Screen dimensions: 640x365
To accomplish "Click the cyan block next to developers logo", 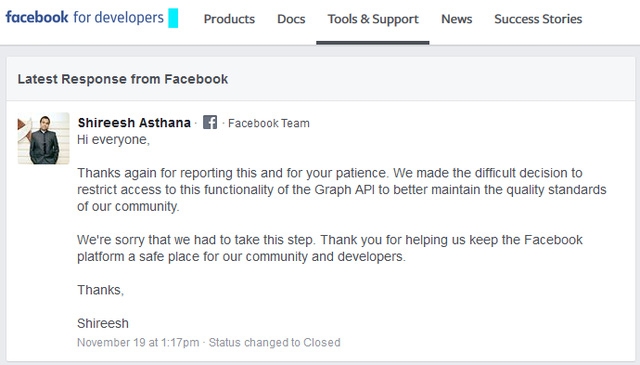I will pos(173,18).
